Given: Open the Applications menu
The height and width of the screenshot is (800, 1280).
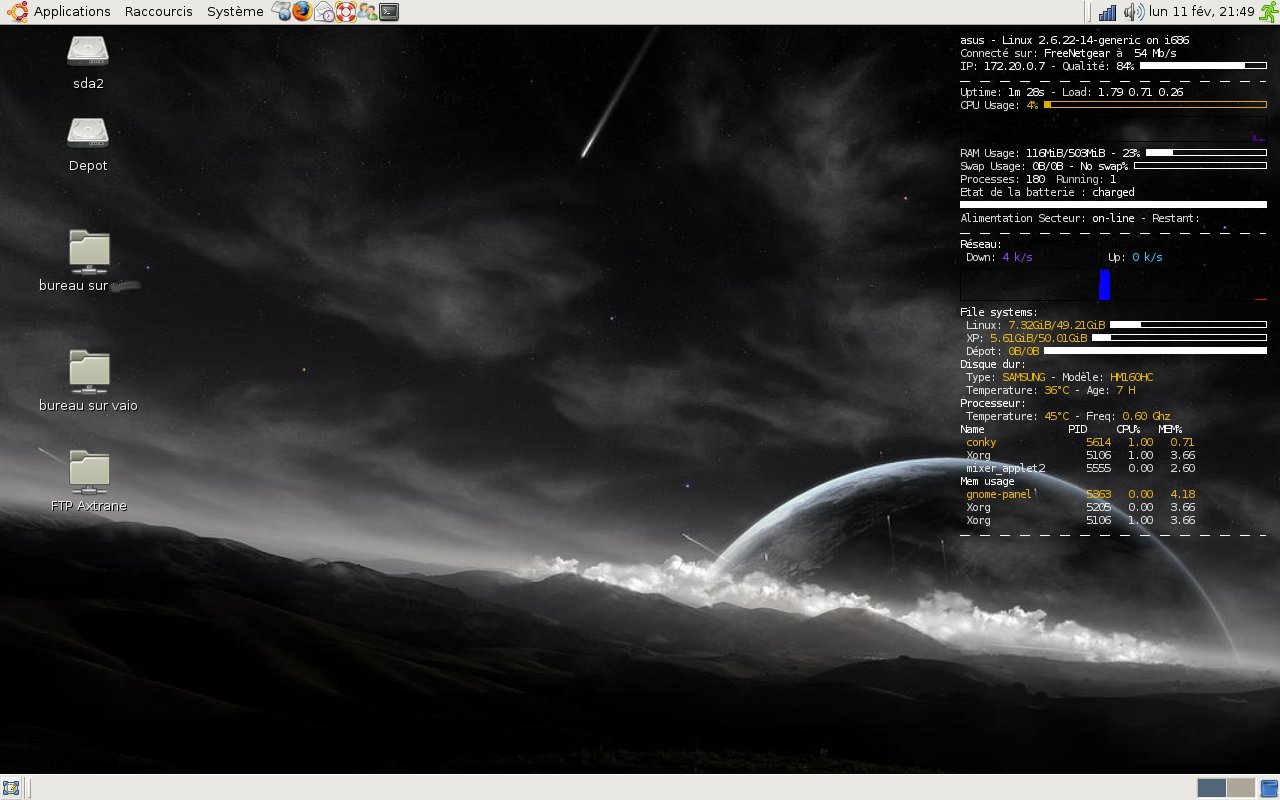Looking at the screenshot, I should [x=72, y=12].
